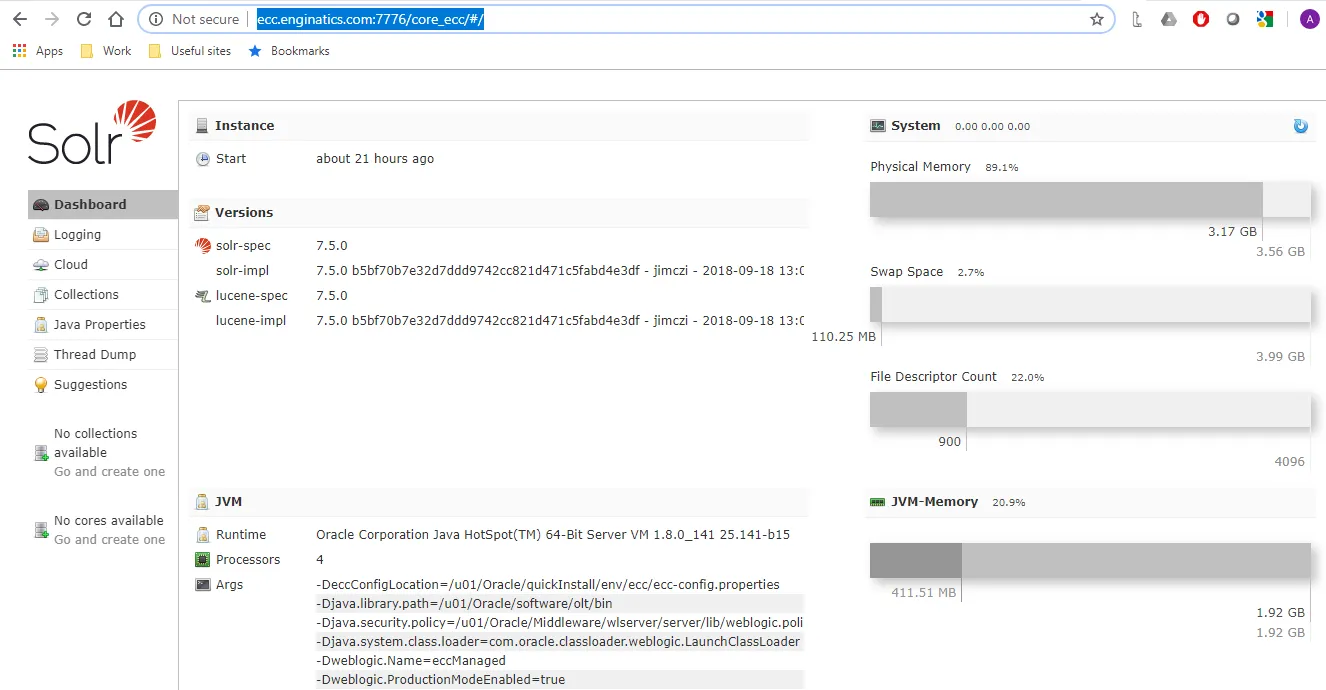Follow No collections available create link
This screenshot has width=1326, height=690.
(x=109, y=471)
